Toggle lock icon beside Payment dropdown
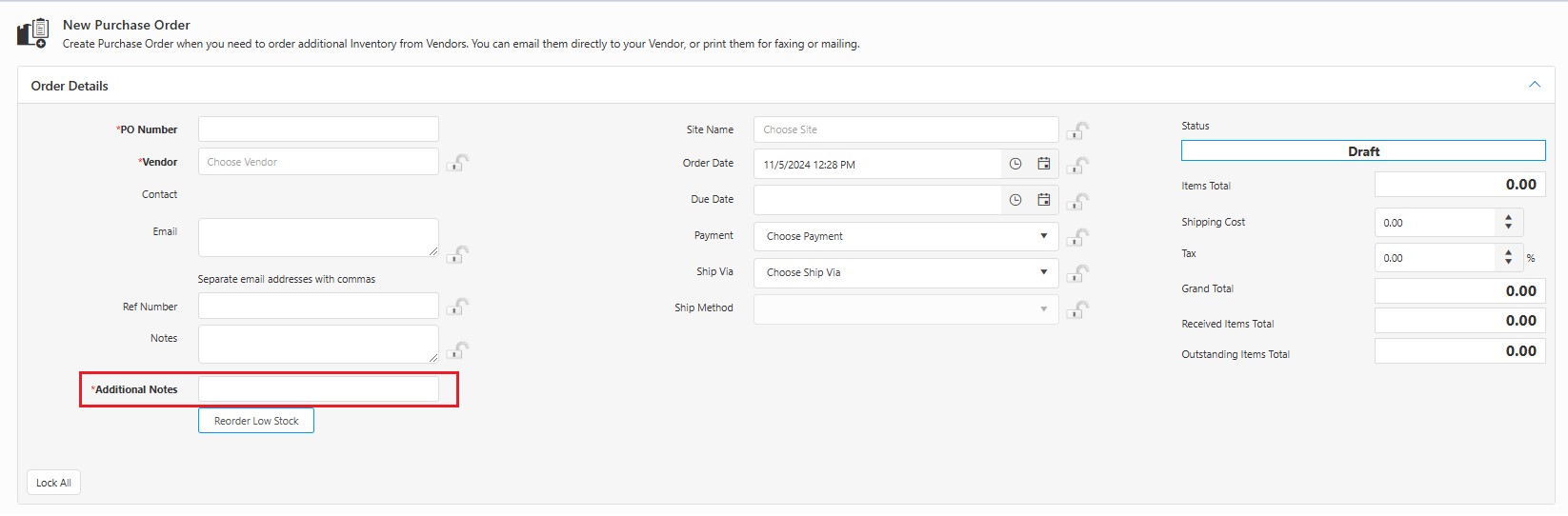The width and height of the screenshot is (1568, 516). click(x=1078, y=237)
